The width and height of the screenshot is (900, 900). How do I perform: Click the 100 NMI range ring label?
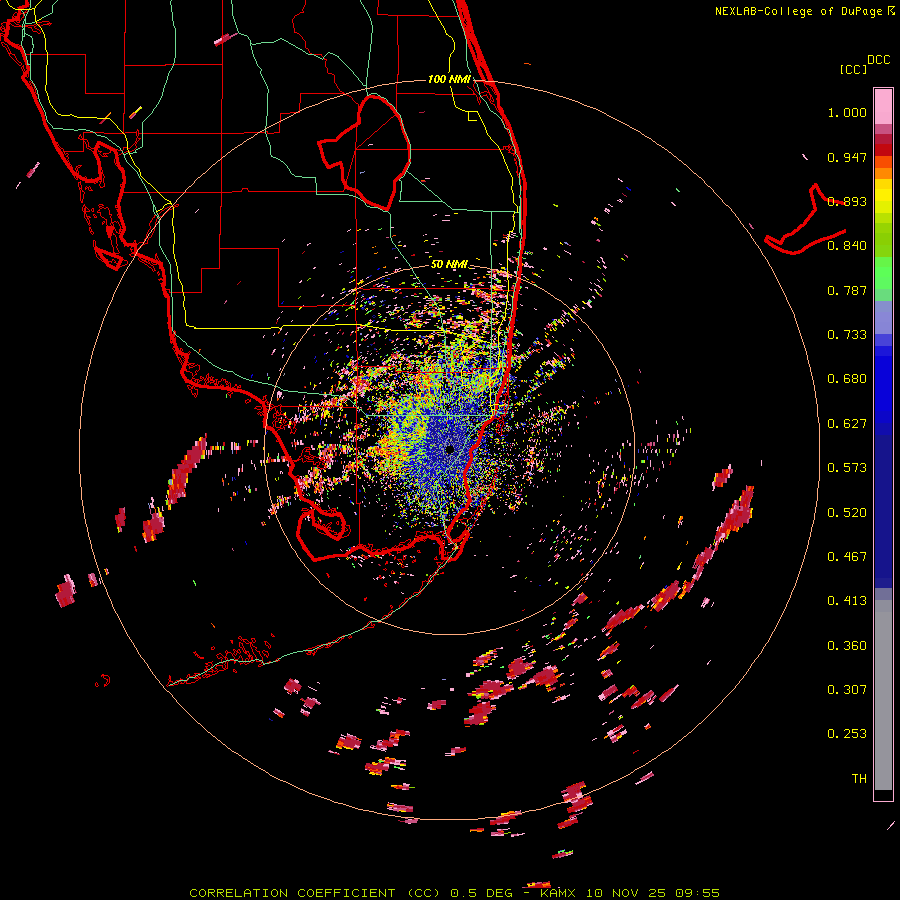449,79
